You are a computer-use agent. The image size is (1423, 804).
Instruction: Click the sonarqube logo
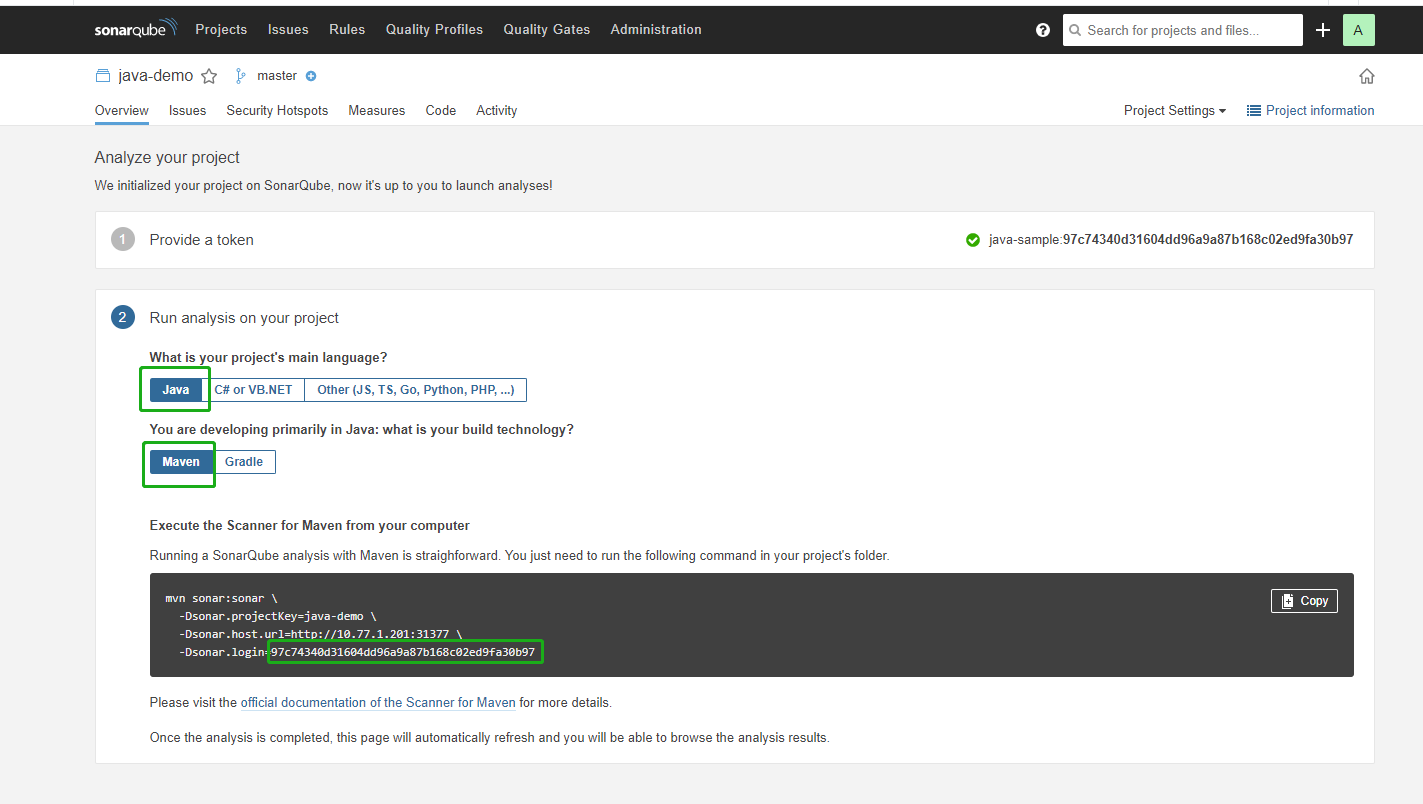136,29
